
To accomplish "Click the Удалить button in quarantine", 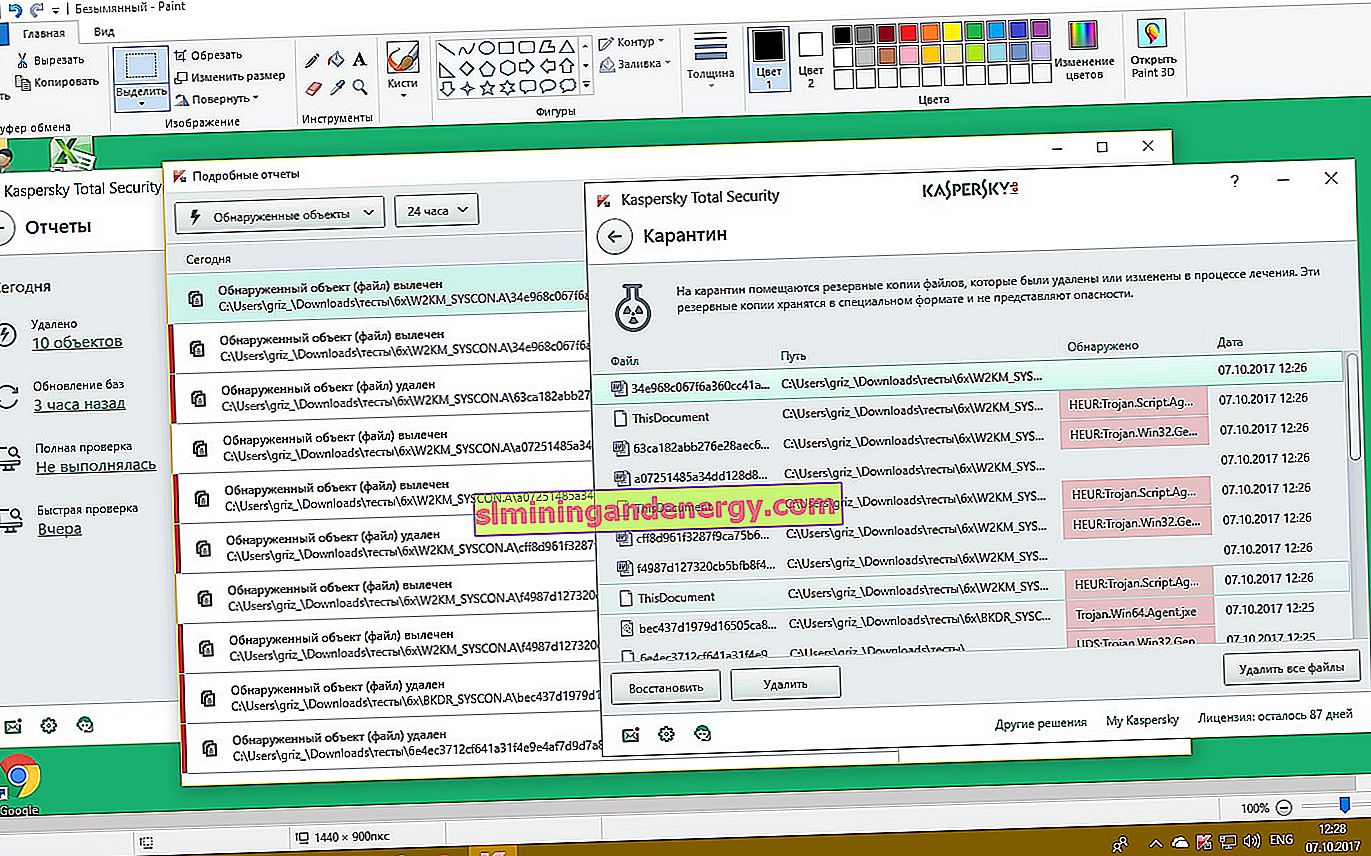I will [x=785, y=683].
